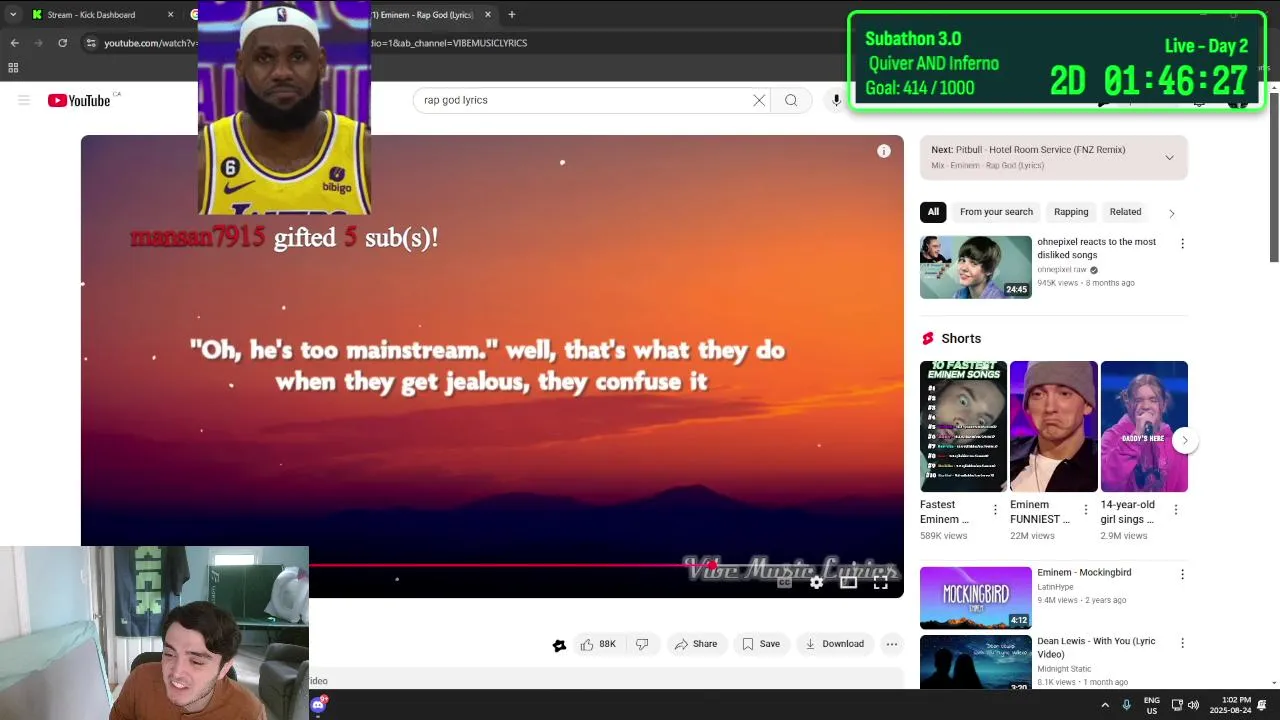
Task: Open Discord from the taskbar
Action: (x=319, y=704)
